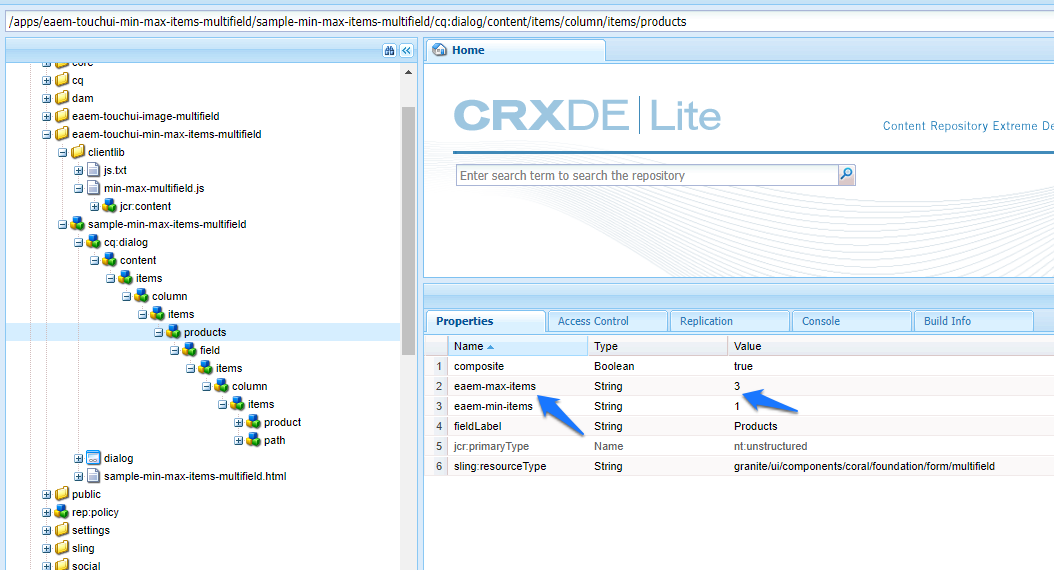Click the content node icon

110,260
